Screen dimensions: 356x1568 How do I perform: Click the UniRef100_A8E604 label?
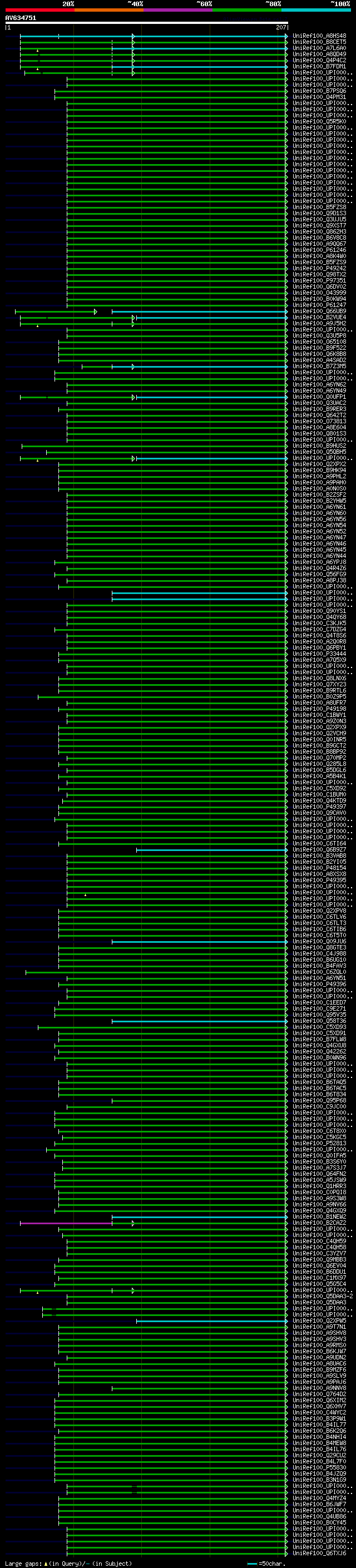(x=319, y=427)
